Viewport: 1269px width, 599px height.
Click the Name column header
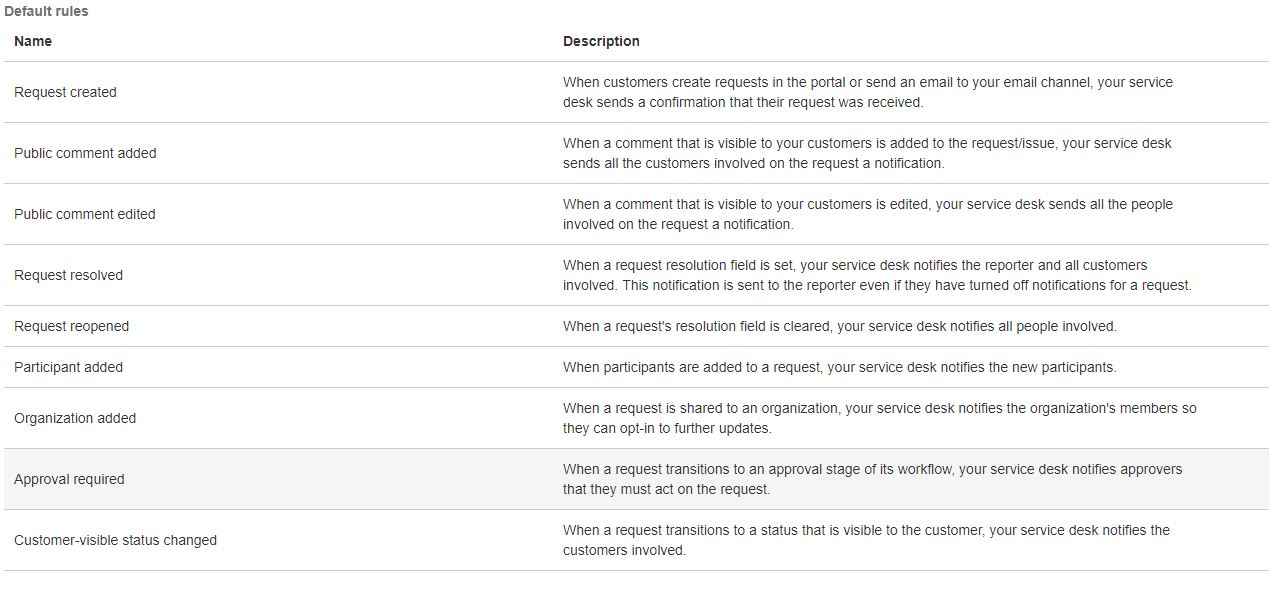click(33, 41)
